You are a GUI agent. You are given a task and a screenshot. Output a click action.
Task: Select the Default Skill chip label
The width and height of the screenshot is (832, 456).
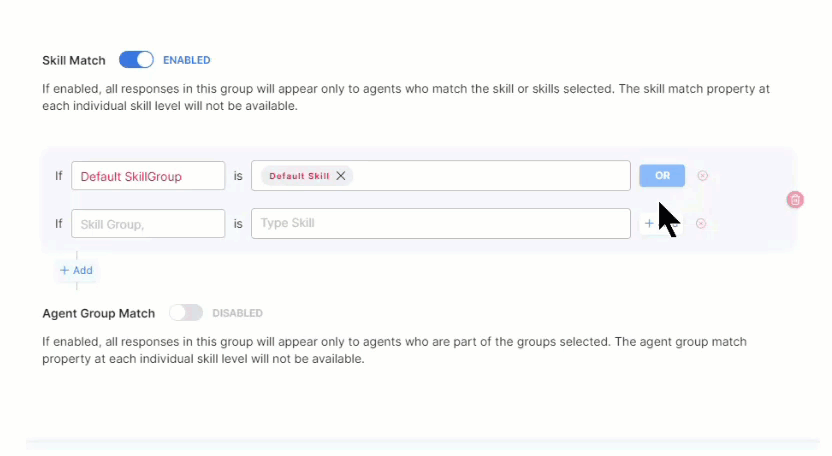pos(298,176)
